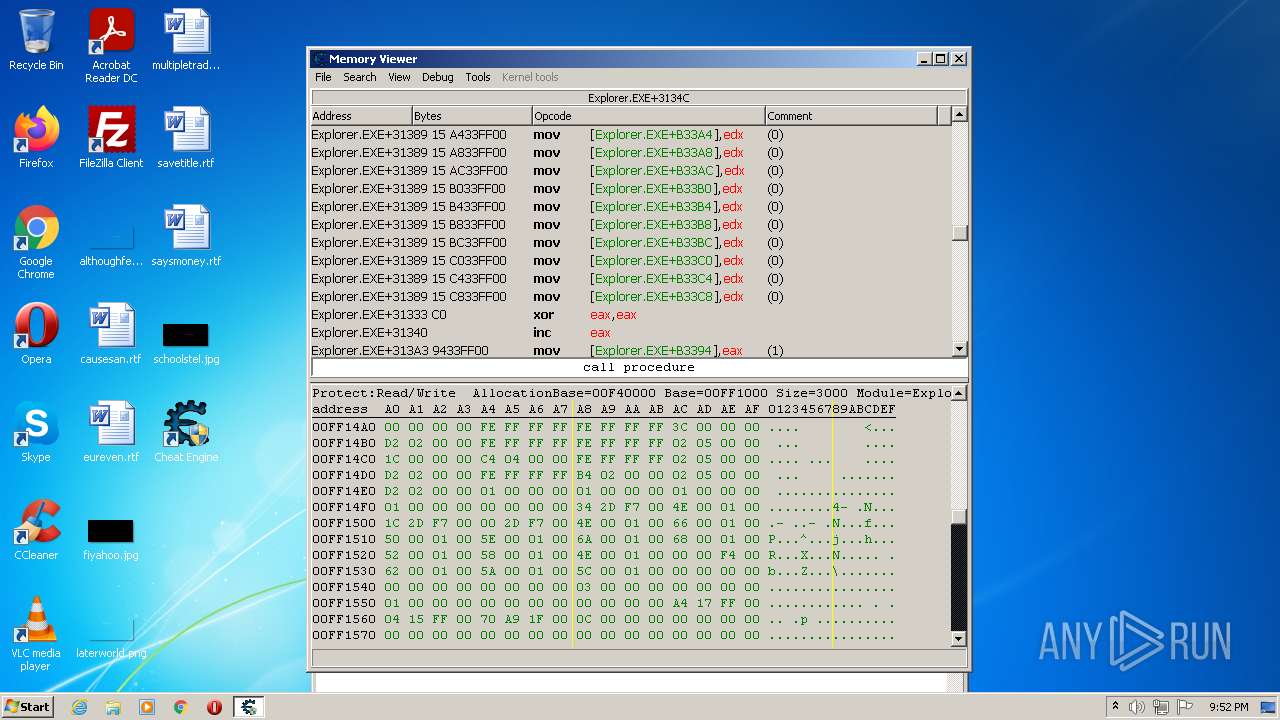This screenshot has height=720, width=1280.
Task: Open the Debug menu
Action: (x=437, y=77)
